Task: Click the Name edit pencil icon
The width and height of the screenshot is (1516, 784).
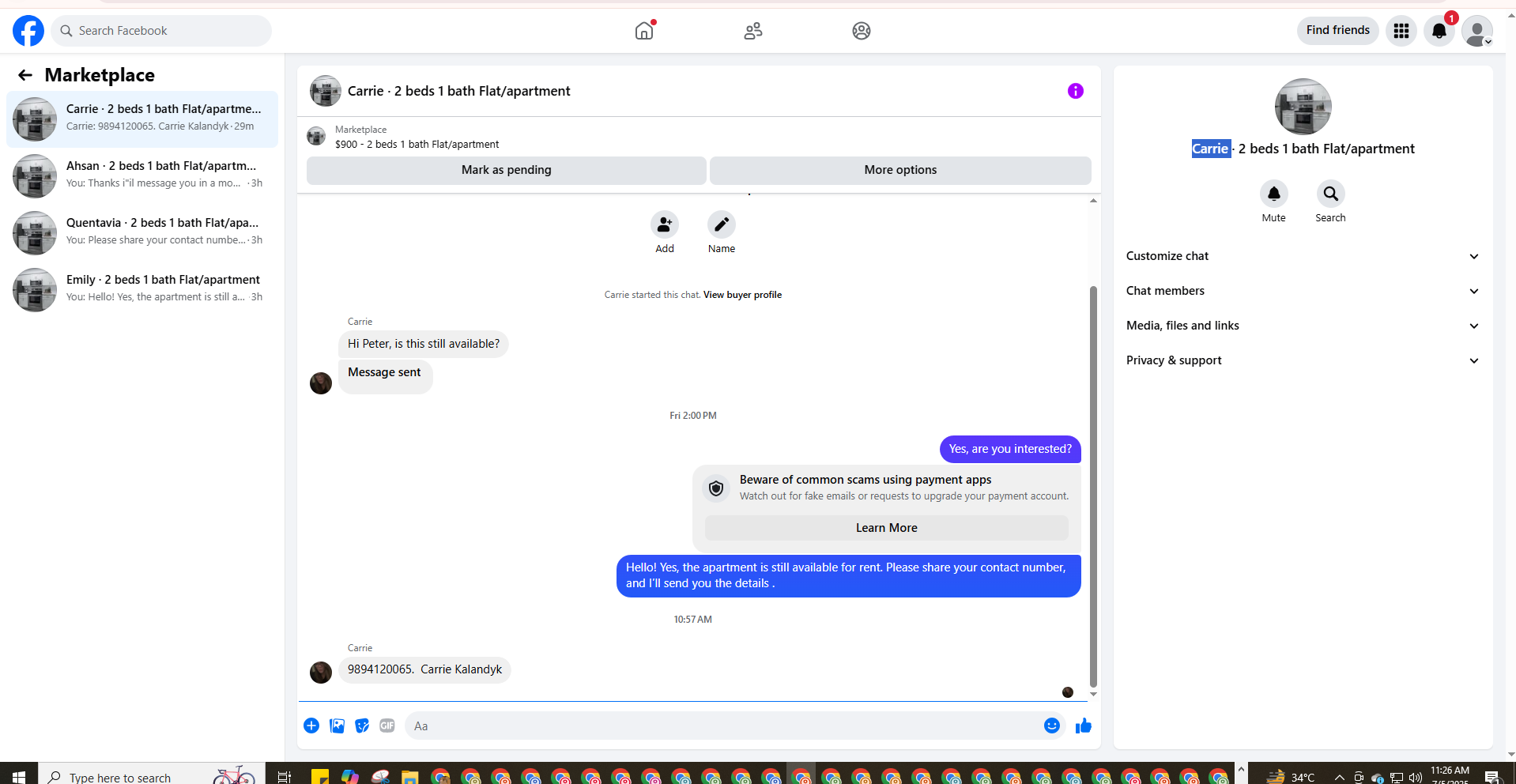Action: coord(722,224)
